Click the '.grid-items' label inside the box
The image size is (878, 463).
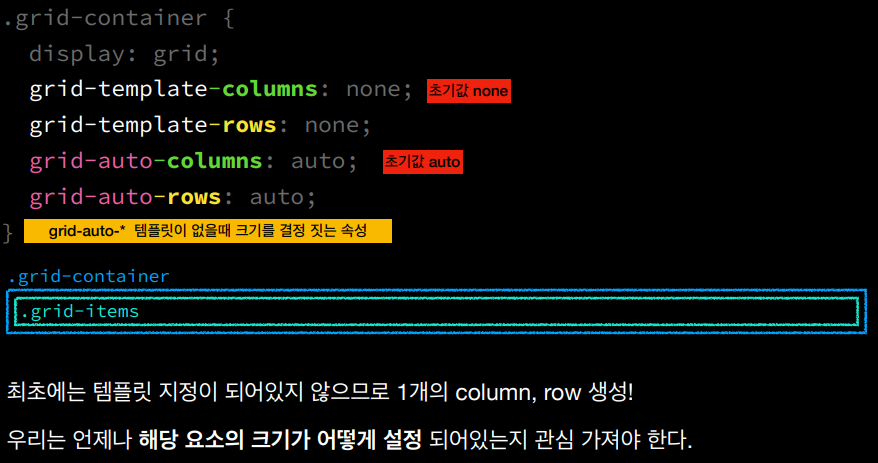80,311
